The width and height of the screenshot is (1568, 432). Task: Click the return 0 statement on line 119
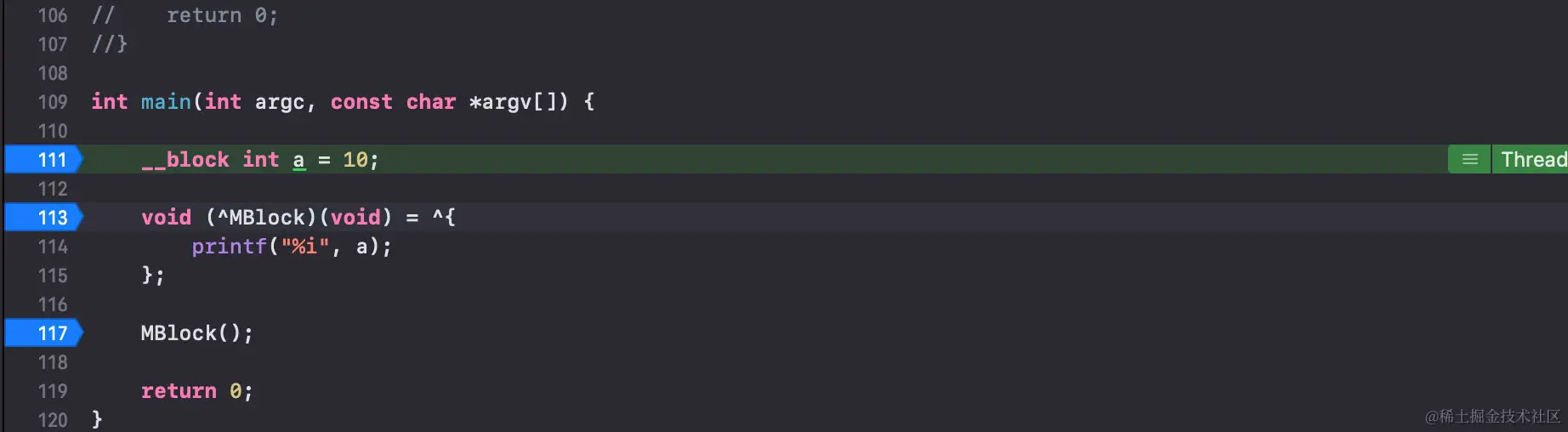click(197, 391)
